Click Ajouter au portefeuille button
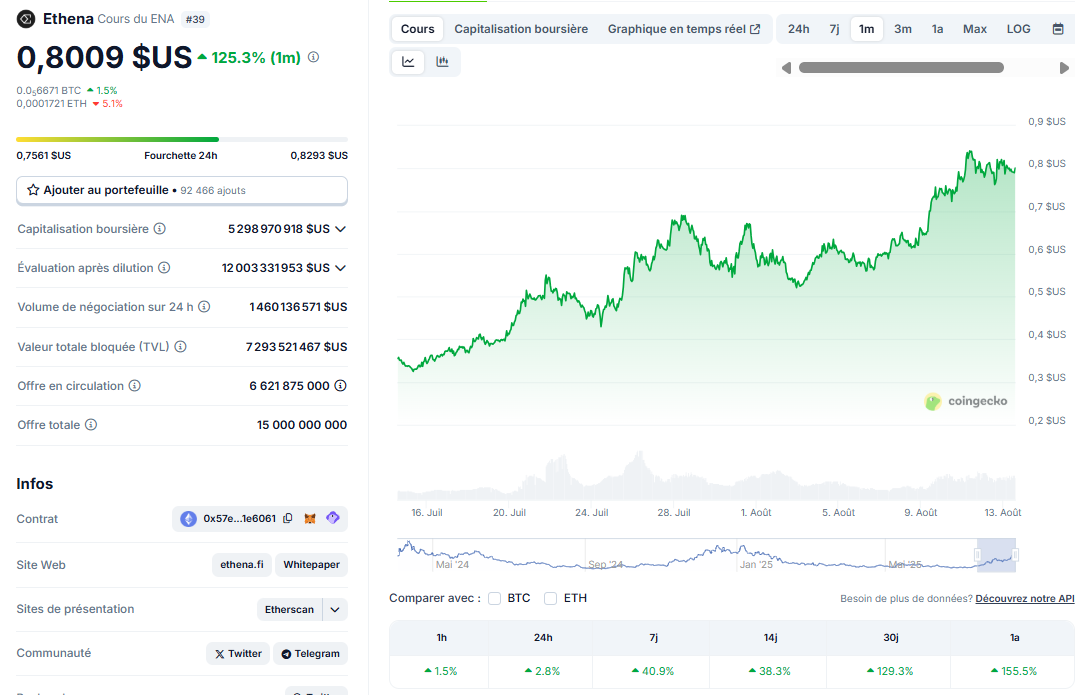This screenshot has width=1091, height=695. point(182,191)
